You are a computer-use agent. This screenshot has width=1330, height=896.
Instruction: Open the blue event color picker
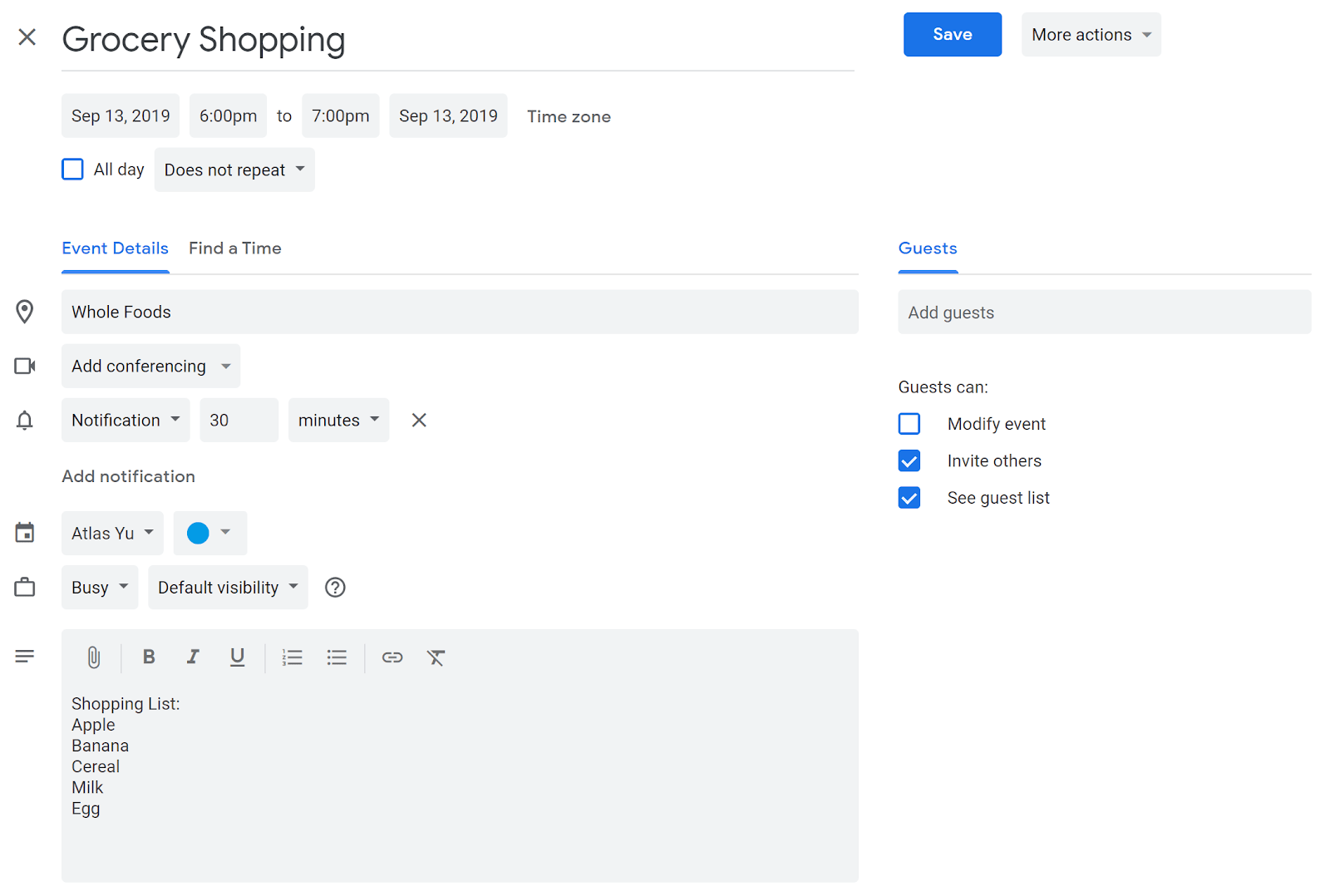point(209,534)
